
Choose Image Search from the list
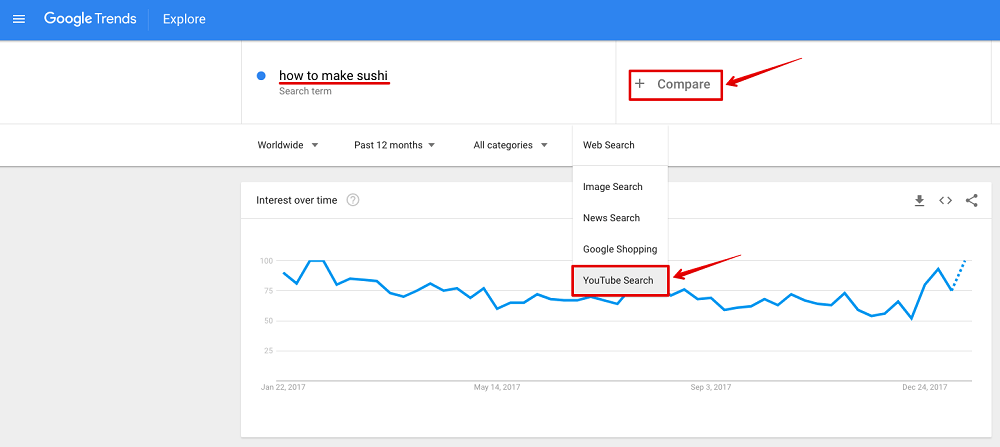(x=613, y=187)
